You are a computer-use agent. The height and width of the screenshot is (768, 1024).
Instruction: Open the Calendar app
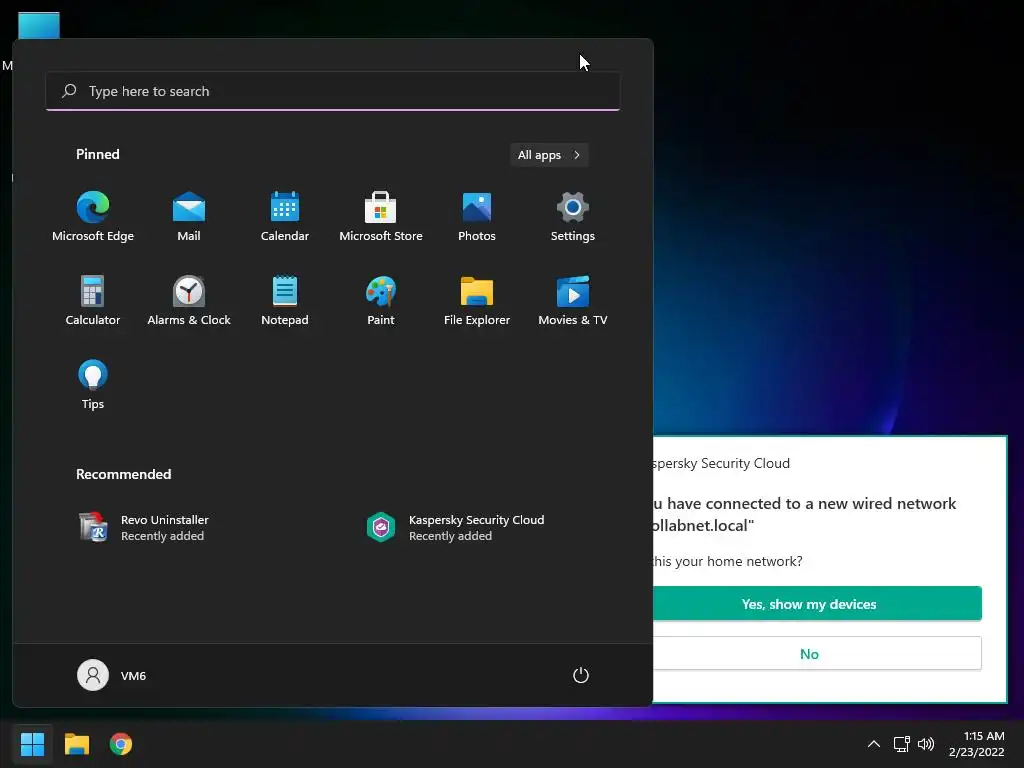[x=285, y=217]
